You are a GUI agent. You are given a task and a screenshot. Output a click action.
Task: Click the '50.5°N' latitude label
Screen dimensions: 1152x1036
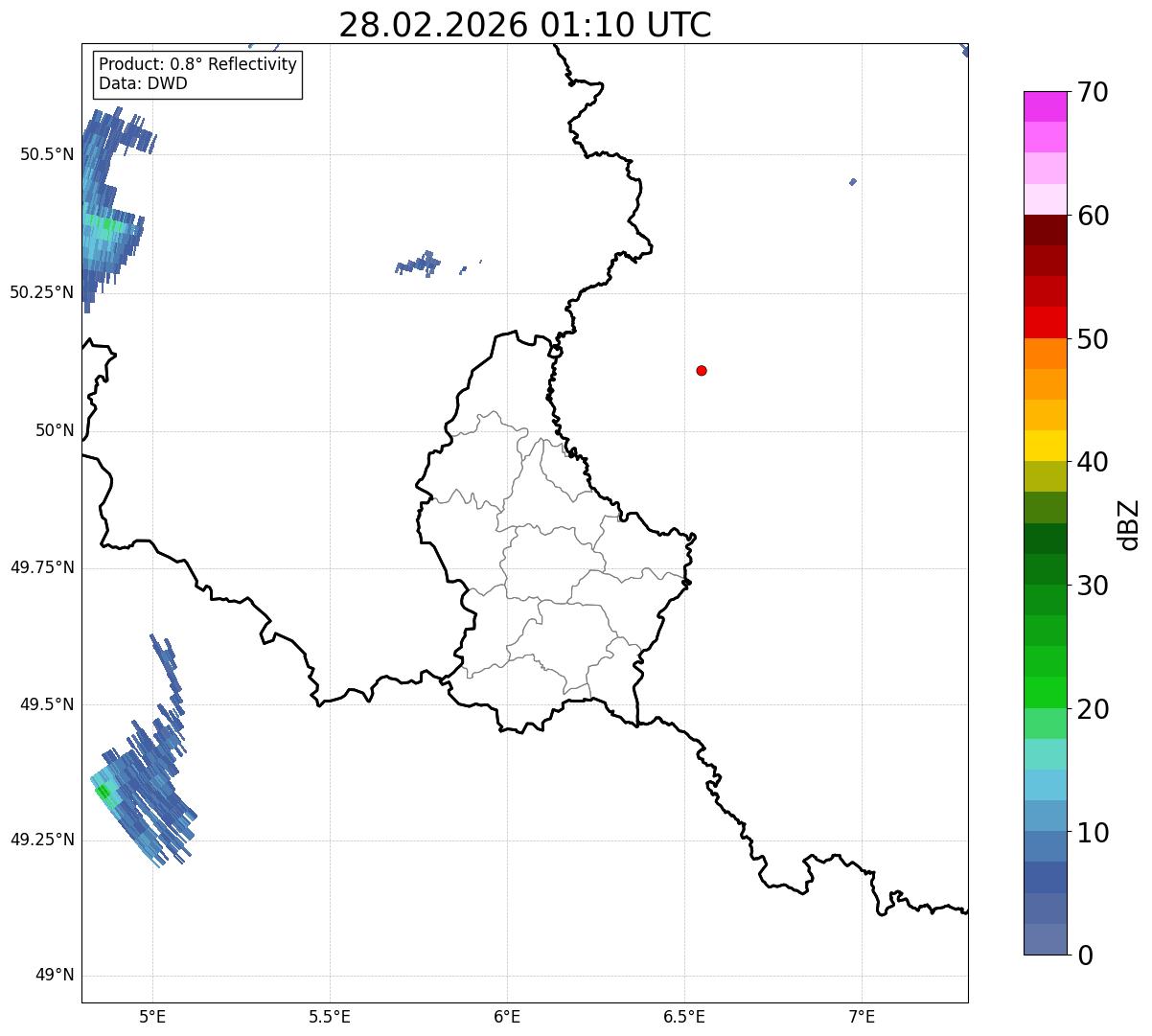47,154
